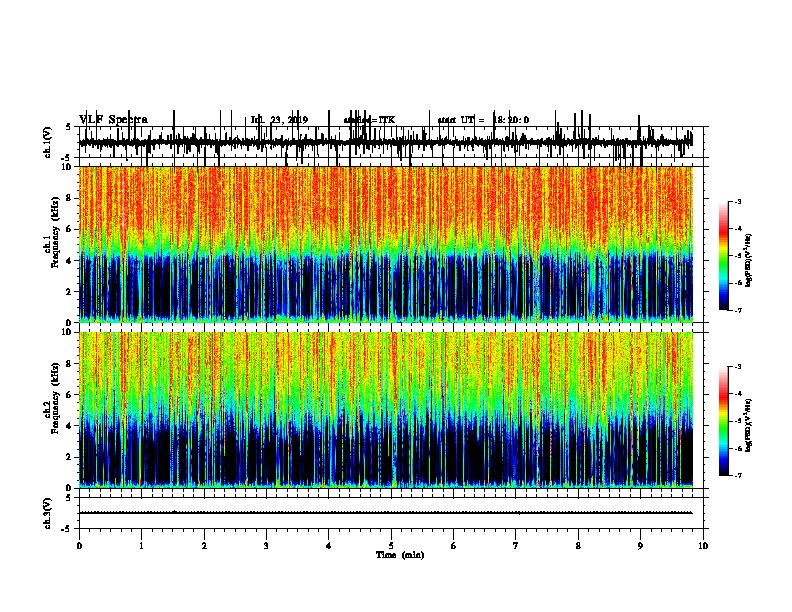Click the "9" tick on the Time axis
This screenshot has height=612, width=792.
[640, 546]
